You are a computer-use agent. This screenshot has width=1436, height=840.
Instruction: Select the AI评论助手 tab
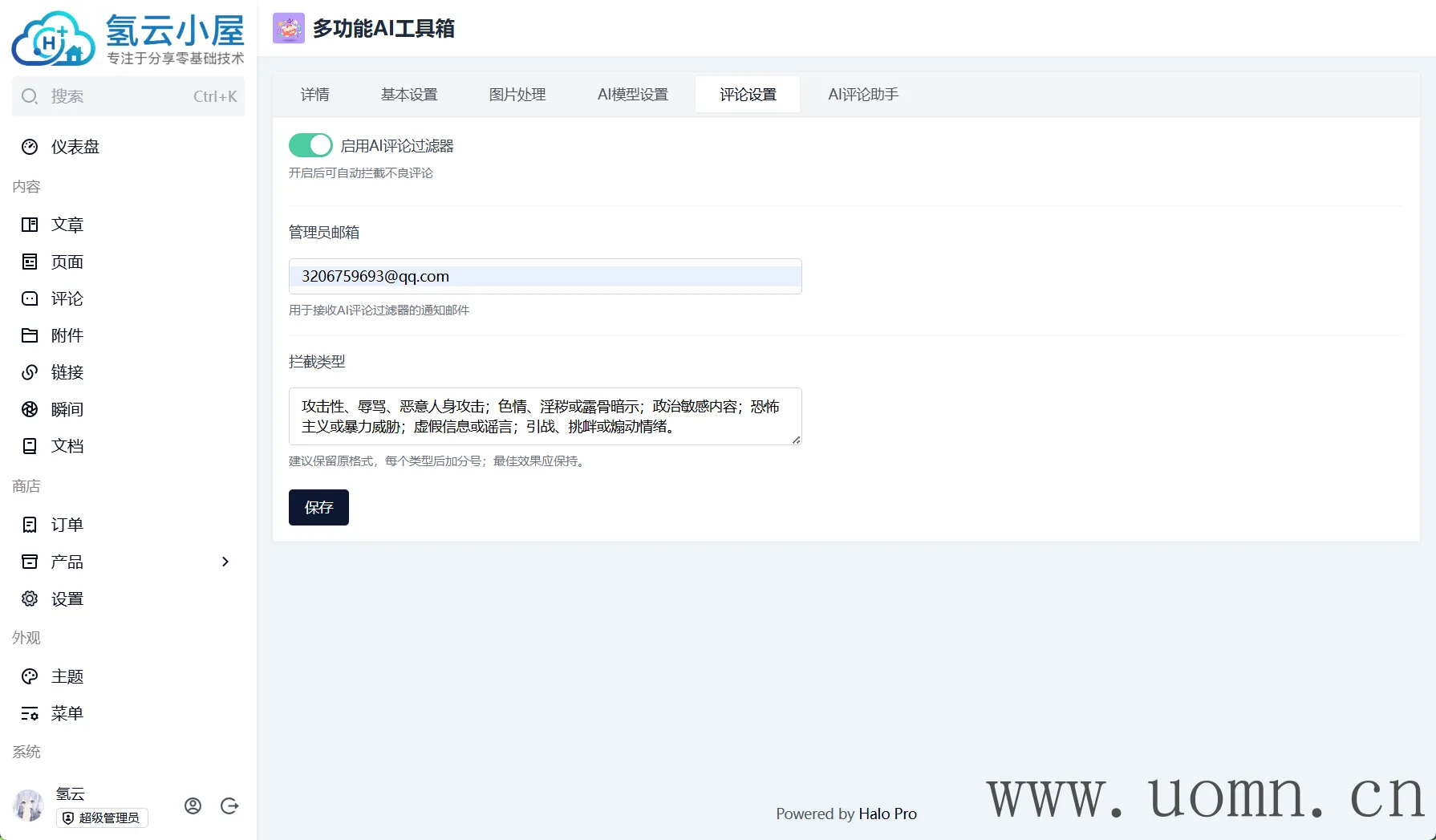click(x=862, y=95)
